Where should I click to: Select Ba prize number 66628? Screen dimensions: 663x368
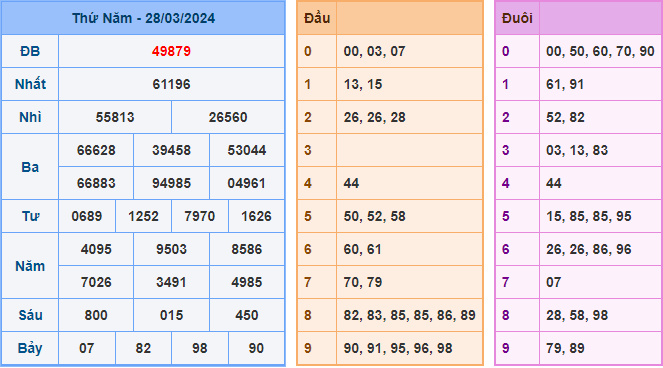tap(96, 150)
